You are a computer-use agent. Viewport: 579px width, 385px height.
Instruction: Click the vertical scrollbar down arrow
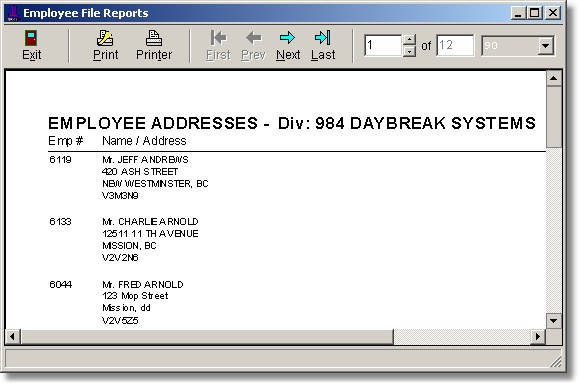point(554,320)
